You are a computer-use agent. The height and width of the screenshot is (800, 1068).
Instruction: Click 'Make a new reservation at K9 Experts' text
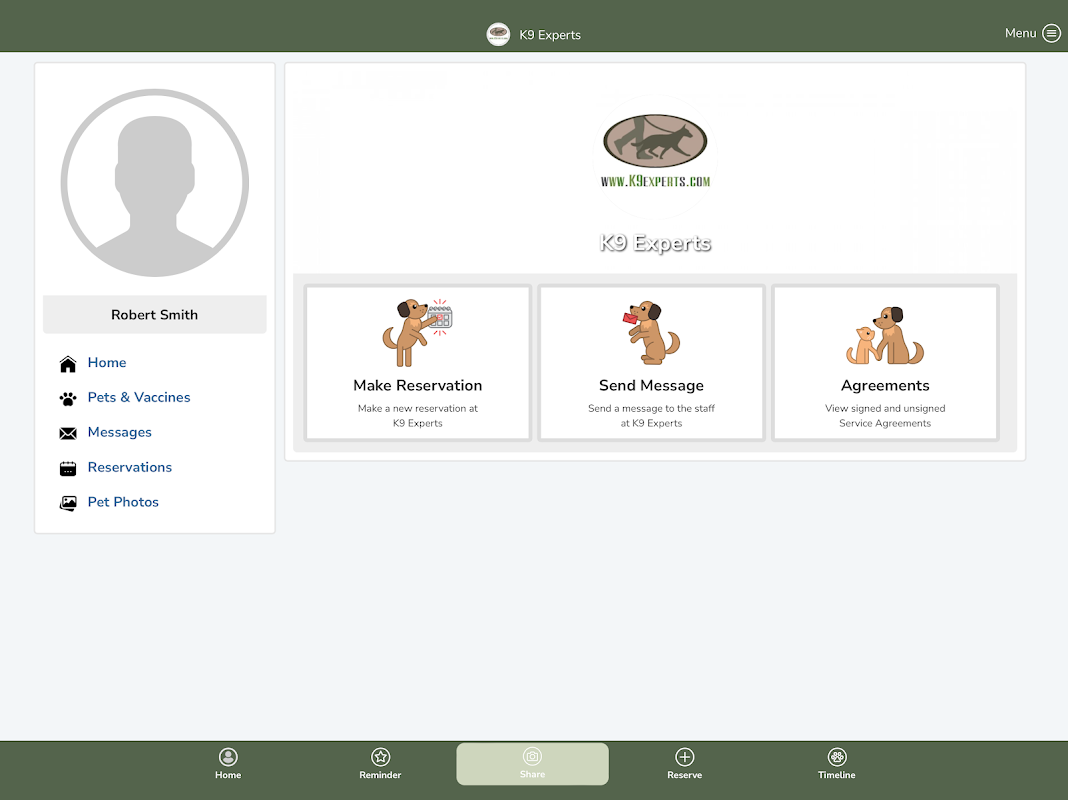[x=418, y=415]
